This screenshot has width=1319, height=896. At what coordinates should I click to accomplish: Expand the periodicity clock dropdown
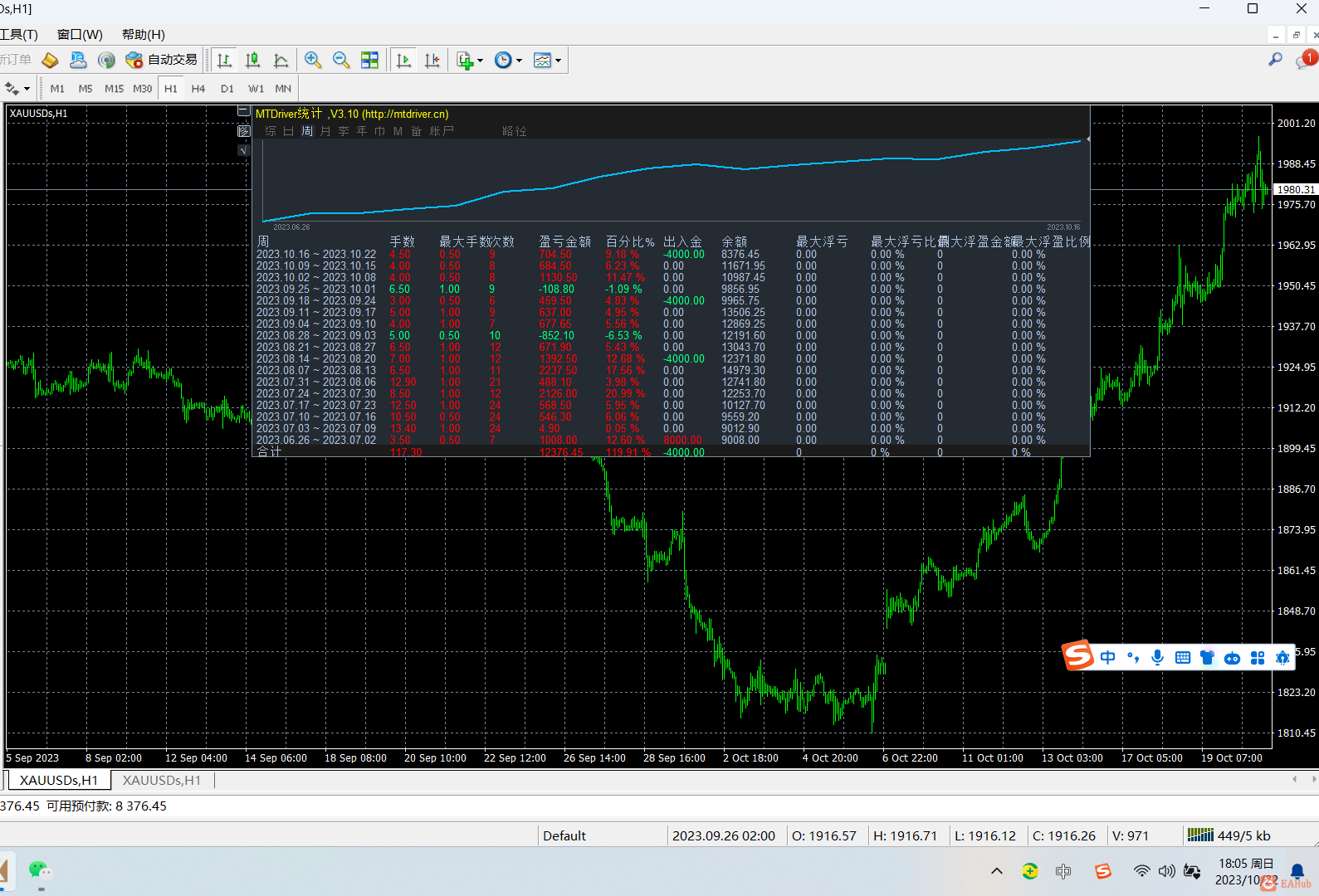(x=508, y=60)
